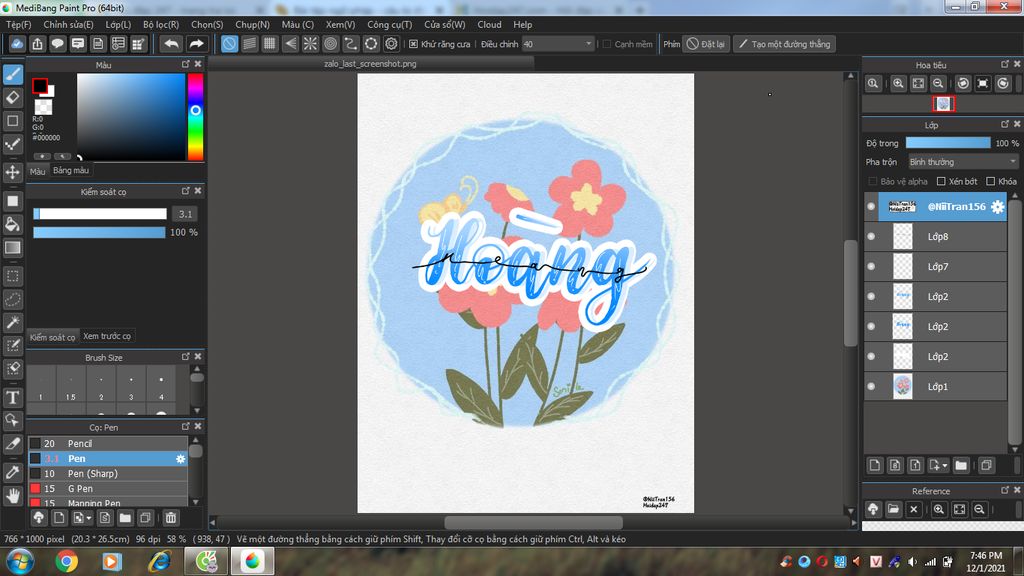This screenshot has height=576, width=1024.
Task: Select the Lasso tool
Action: 13,299
